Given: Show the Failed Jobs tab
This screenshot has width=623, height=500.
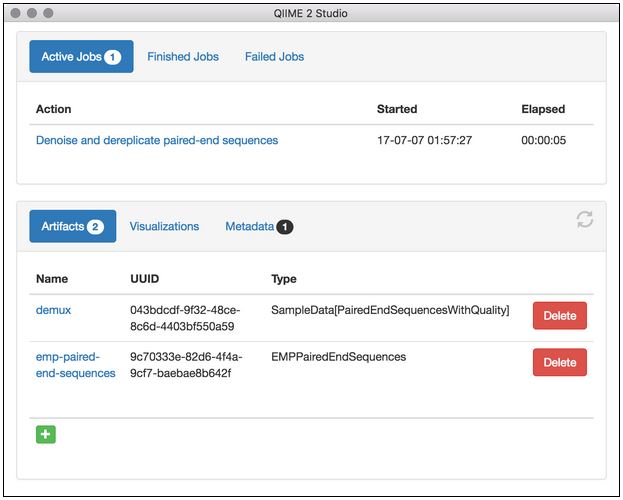Looking at the screenshot, I should coord(274,57).
